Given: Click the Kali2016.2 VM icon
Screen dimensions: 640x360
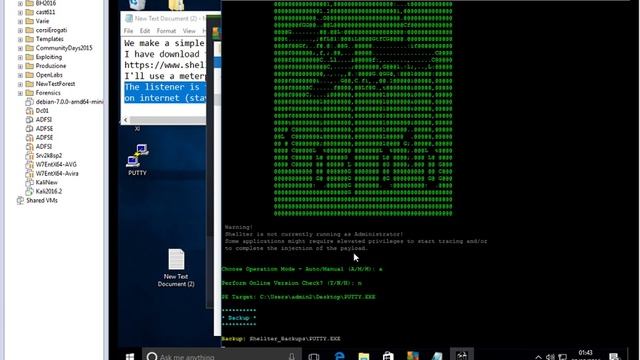Looking at the screenshot, I should (x=29, y=192).
